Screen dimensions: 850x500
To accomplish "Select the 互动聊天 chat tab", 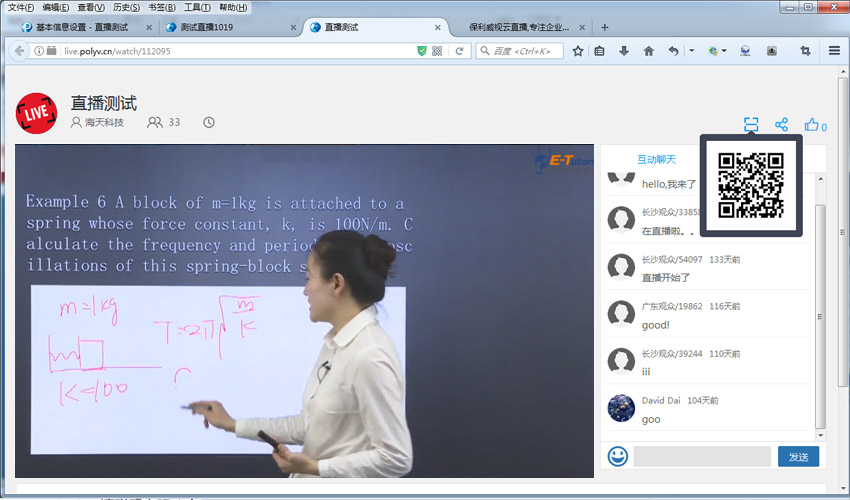I will pyautogui.click(x=656, y=159).
